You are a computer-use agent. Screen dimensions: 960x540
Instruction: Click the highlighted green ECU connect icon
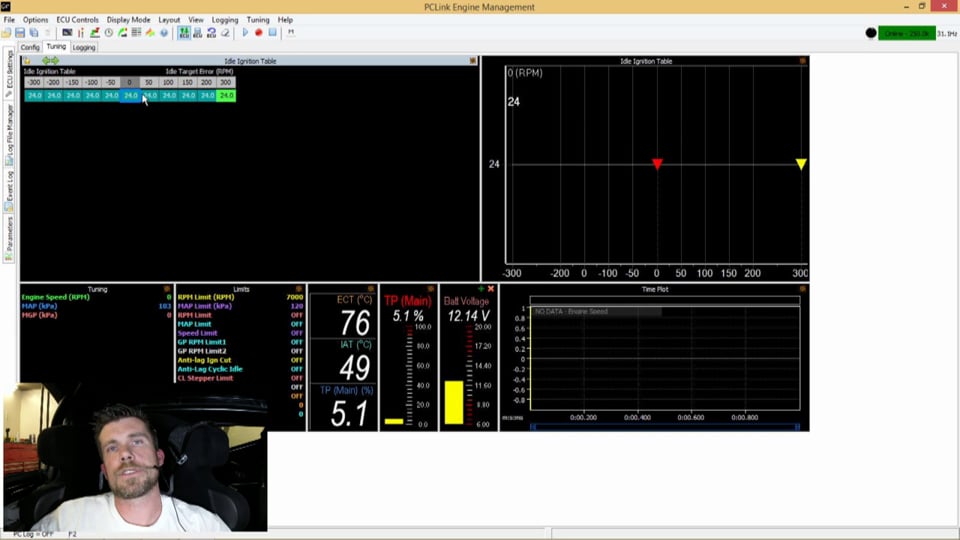(x=184, y=32)
